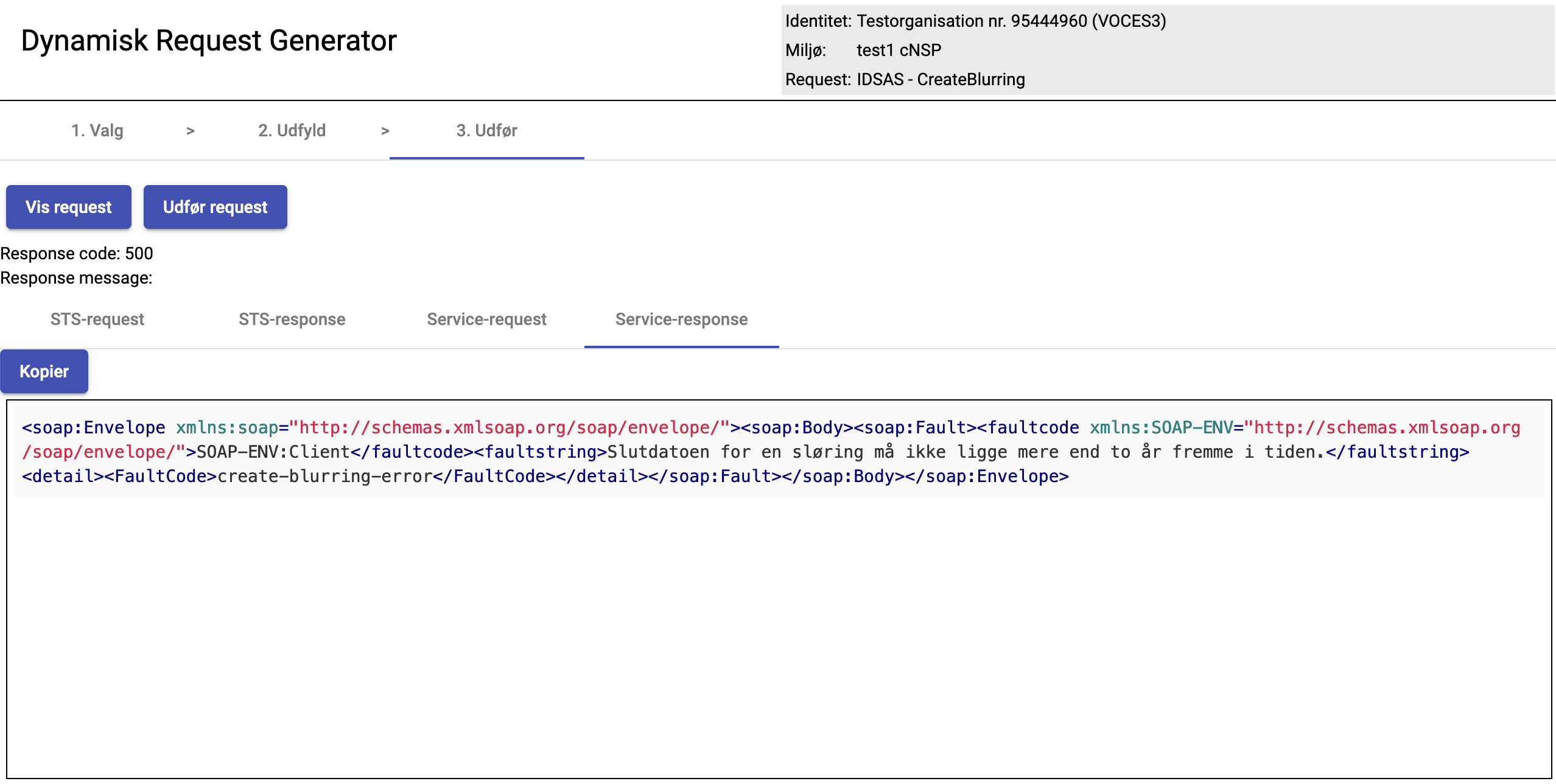Click the Response code: 500 text
Screen dimensions: 1556x784
coord(77,253)
